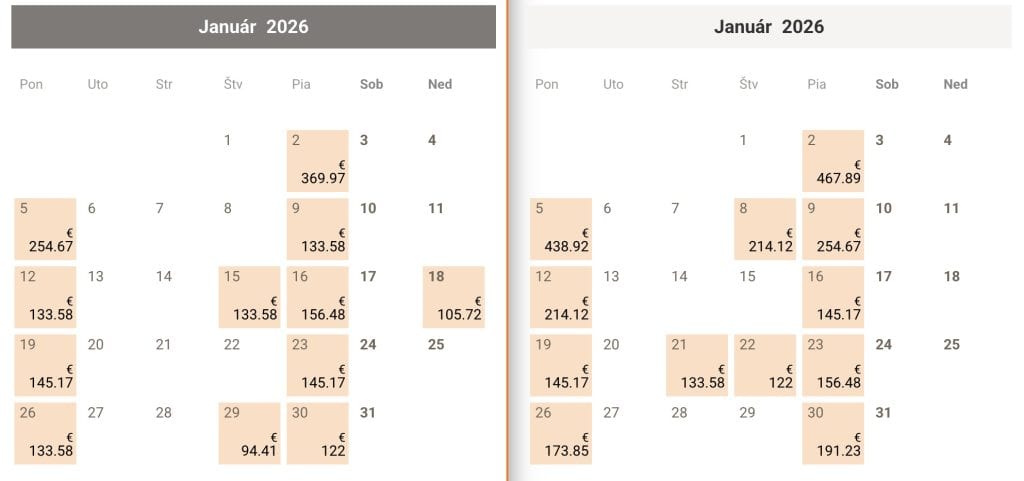Select January 2 priced at €467.89

(x=833, y=161)
